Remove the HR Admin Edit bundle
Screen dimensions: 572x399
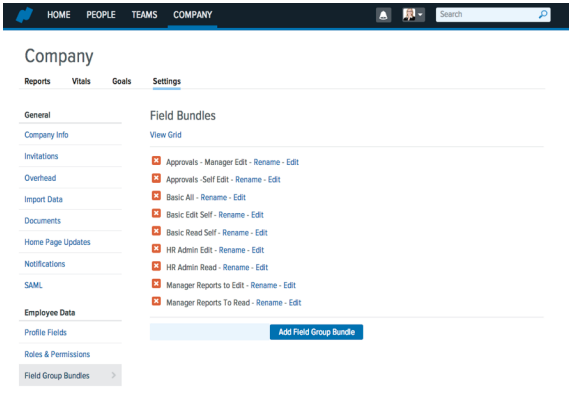pyautogui.click(x=156, y=249)
